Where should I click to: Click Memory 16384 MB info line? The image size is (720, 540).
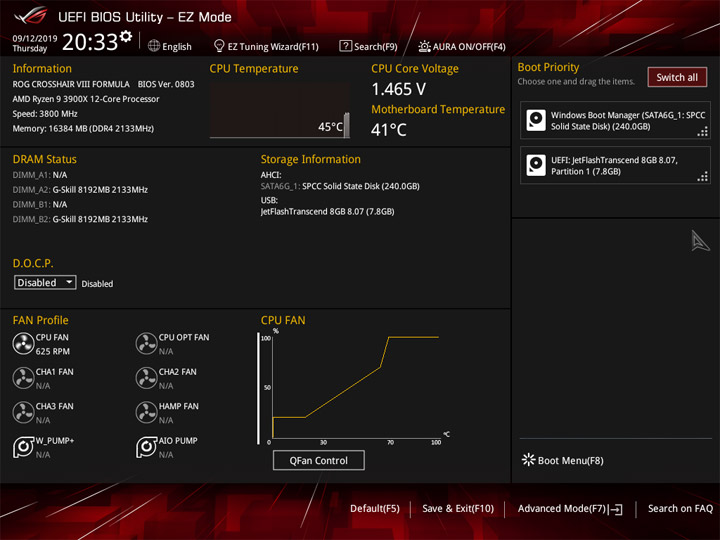(83, 129)
